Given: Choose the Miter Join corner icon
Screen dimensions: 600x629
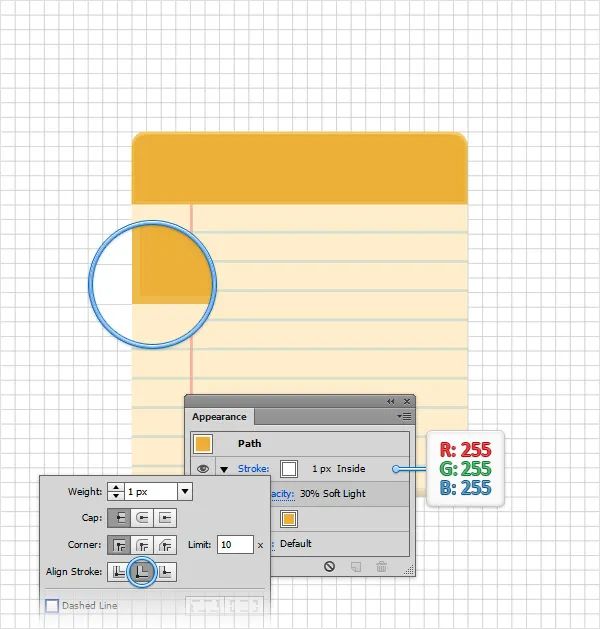Looking at the screenshot, I should tap(119, 545).
